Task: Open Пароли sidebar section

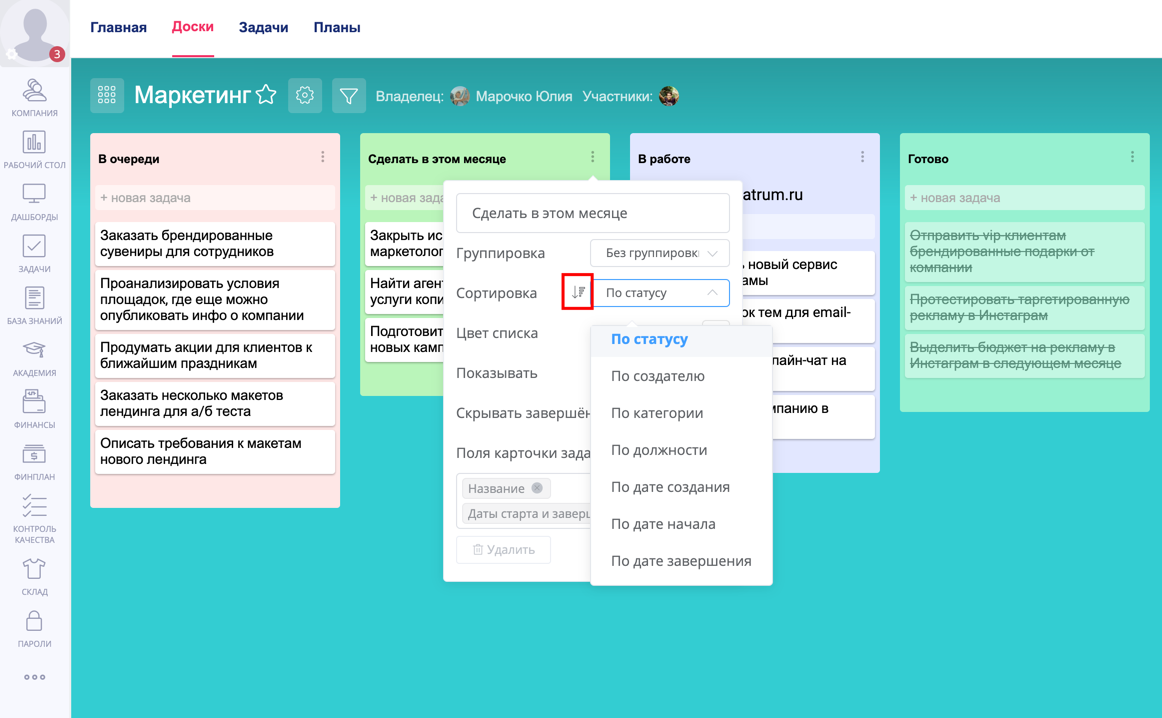Action: [x=34, y=628]
